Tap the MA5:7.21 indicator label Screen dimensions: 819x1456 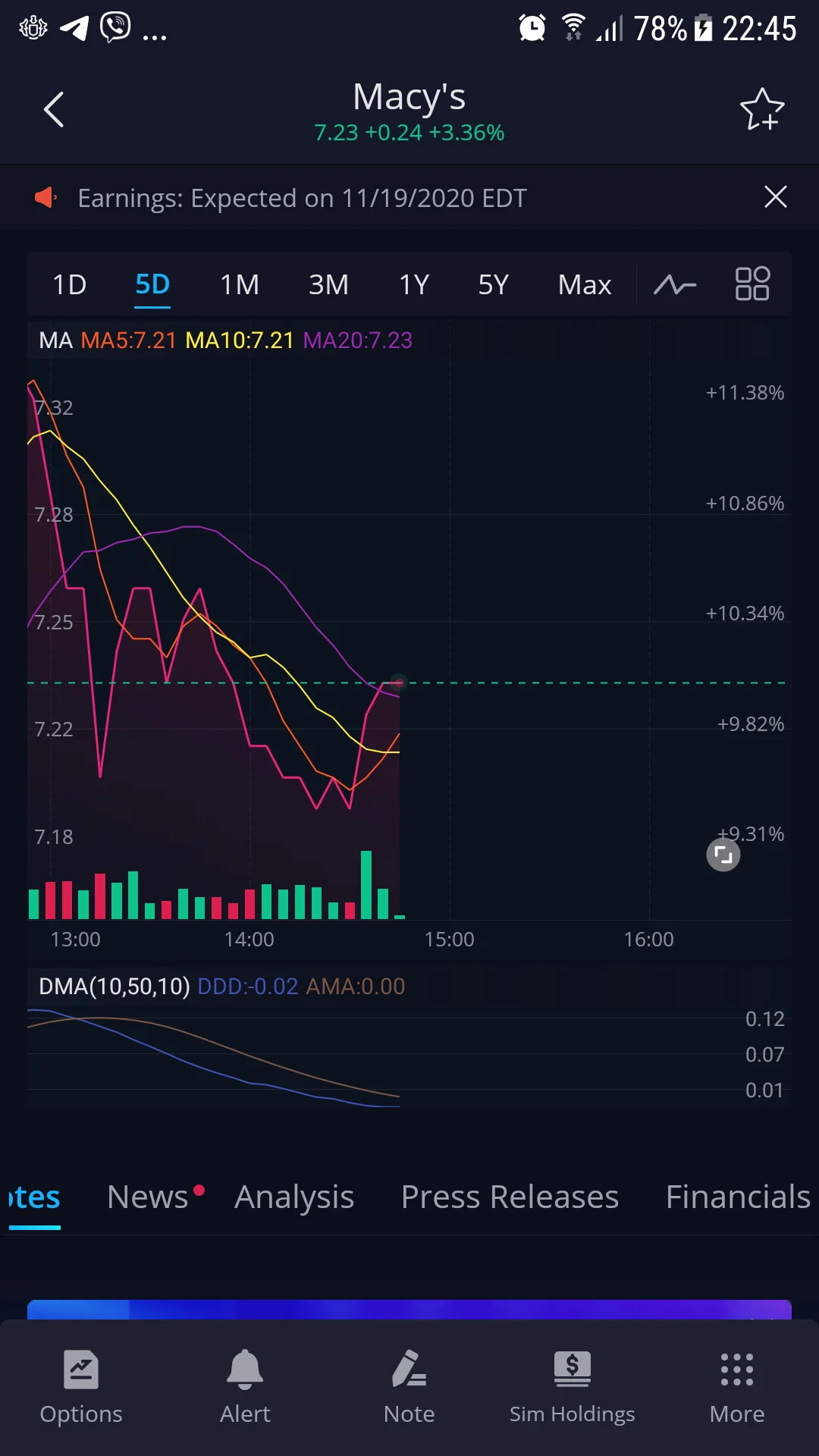(128, 340)
